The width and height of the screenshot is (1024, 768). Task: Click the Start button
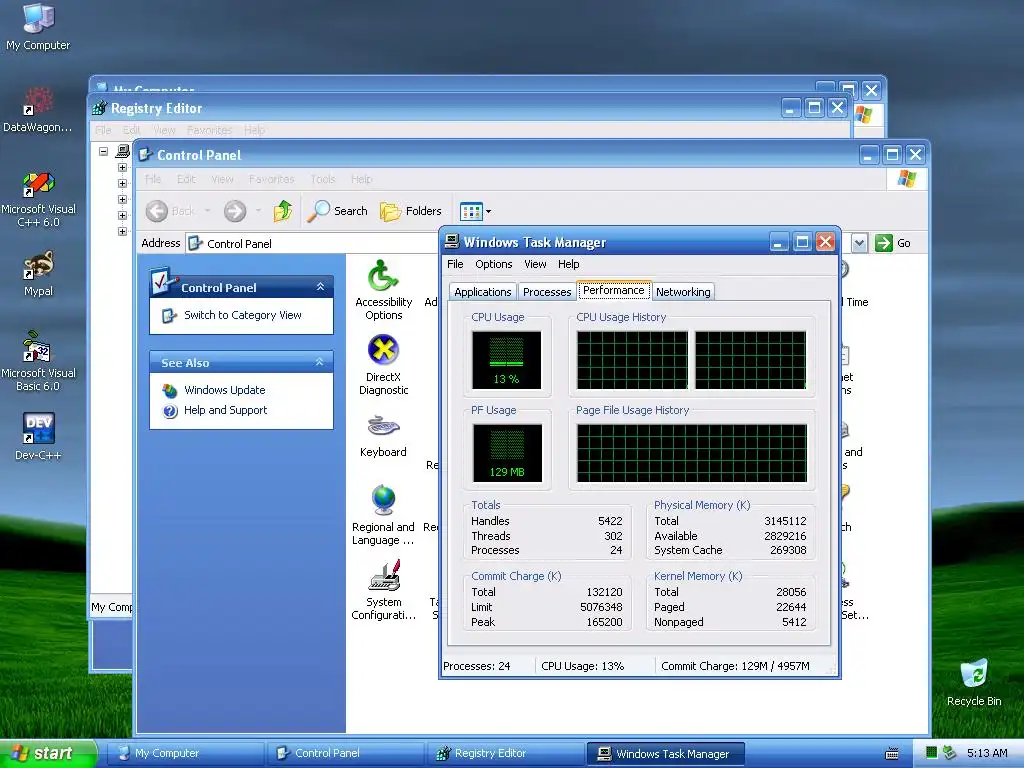pyautogui.click(x=48, y=754)
